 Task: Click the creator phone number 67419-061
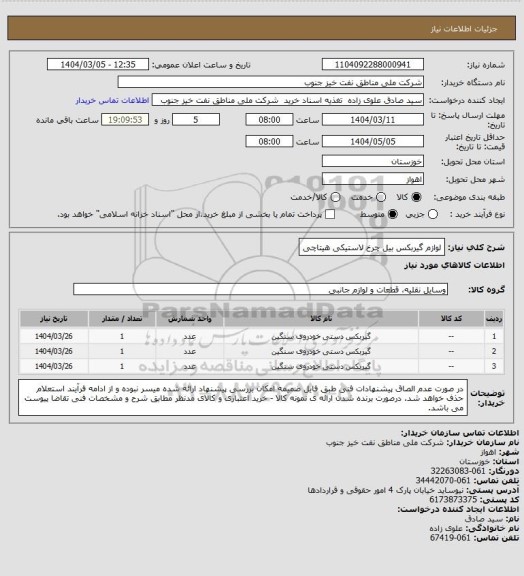coord(450,538)
